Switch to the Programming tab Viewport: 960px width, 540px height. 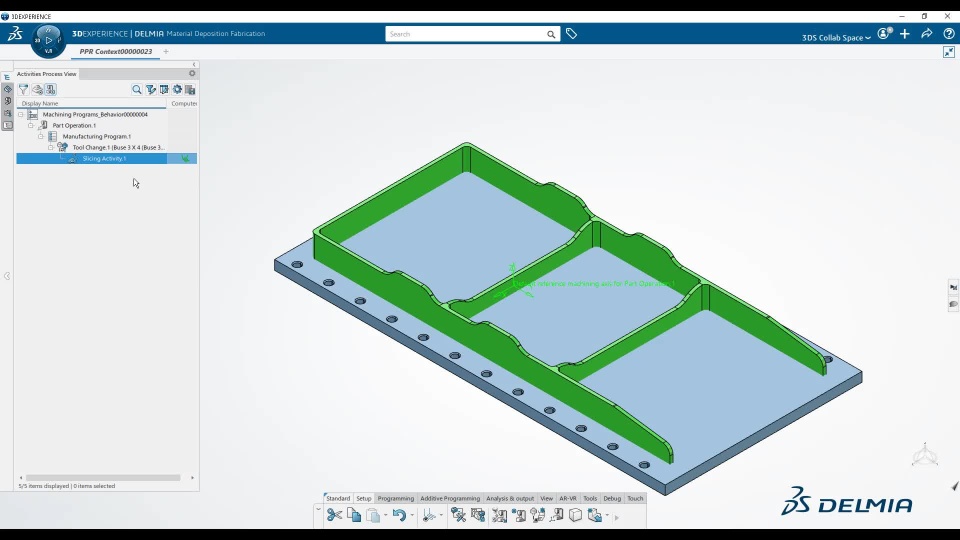click(x=396, y=498)
